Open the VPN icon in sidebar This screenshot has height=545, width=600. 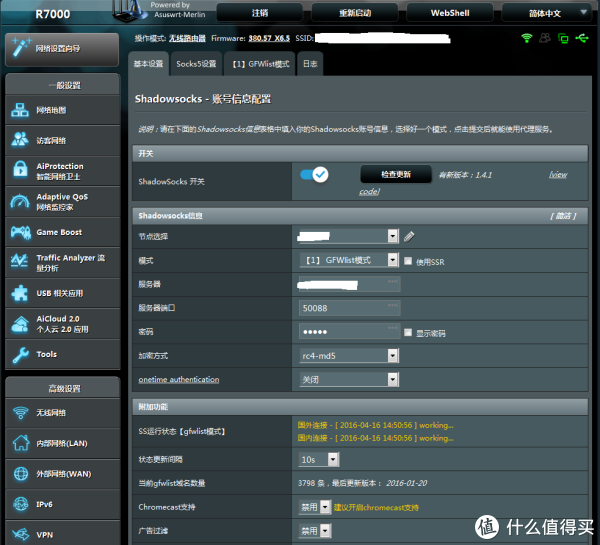pyautogui.click(x=21, y=534)
